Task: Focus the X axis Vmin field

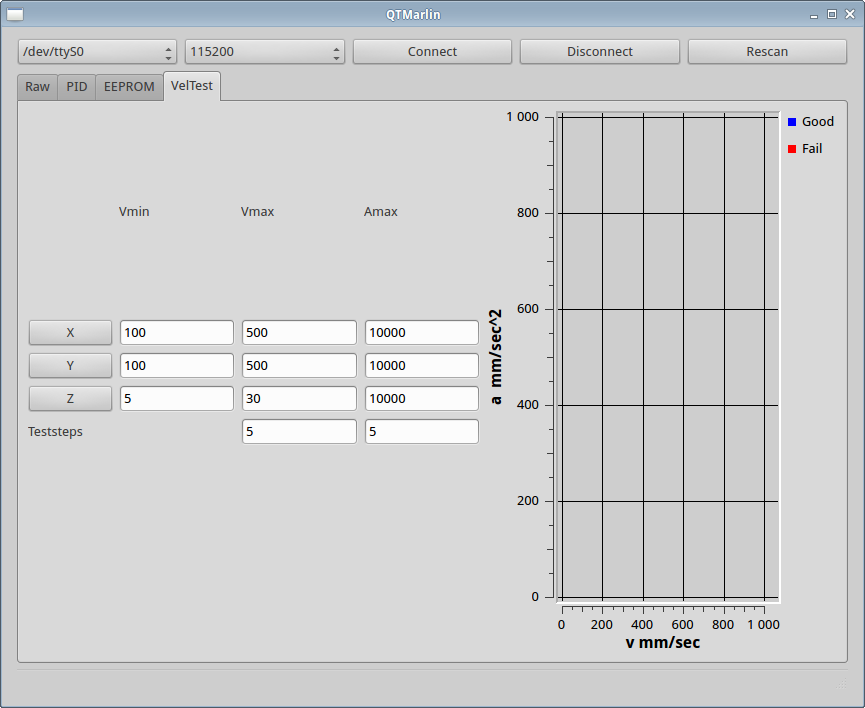Action: 177,333
